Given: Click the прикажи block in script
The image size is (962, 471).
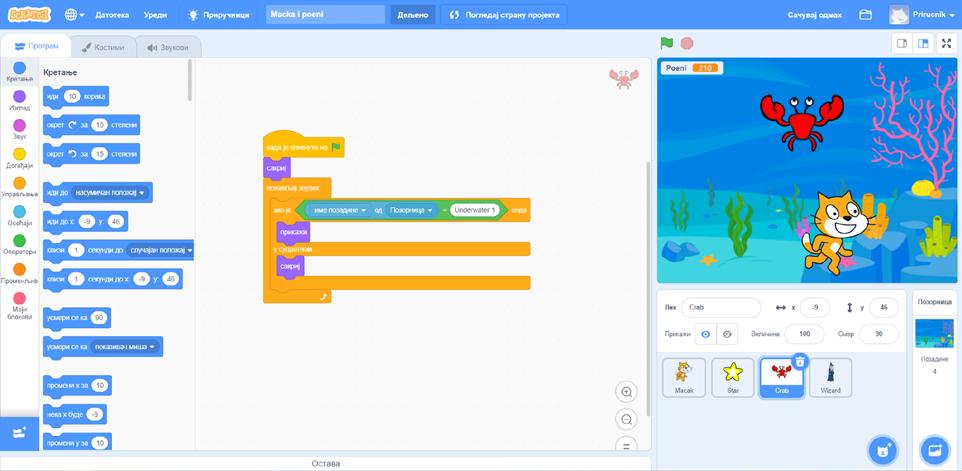Looking at the screenshot, I should 293,233.
